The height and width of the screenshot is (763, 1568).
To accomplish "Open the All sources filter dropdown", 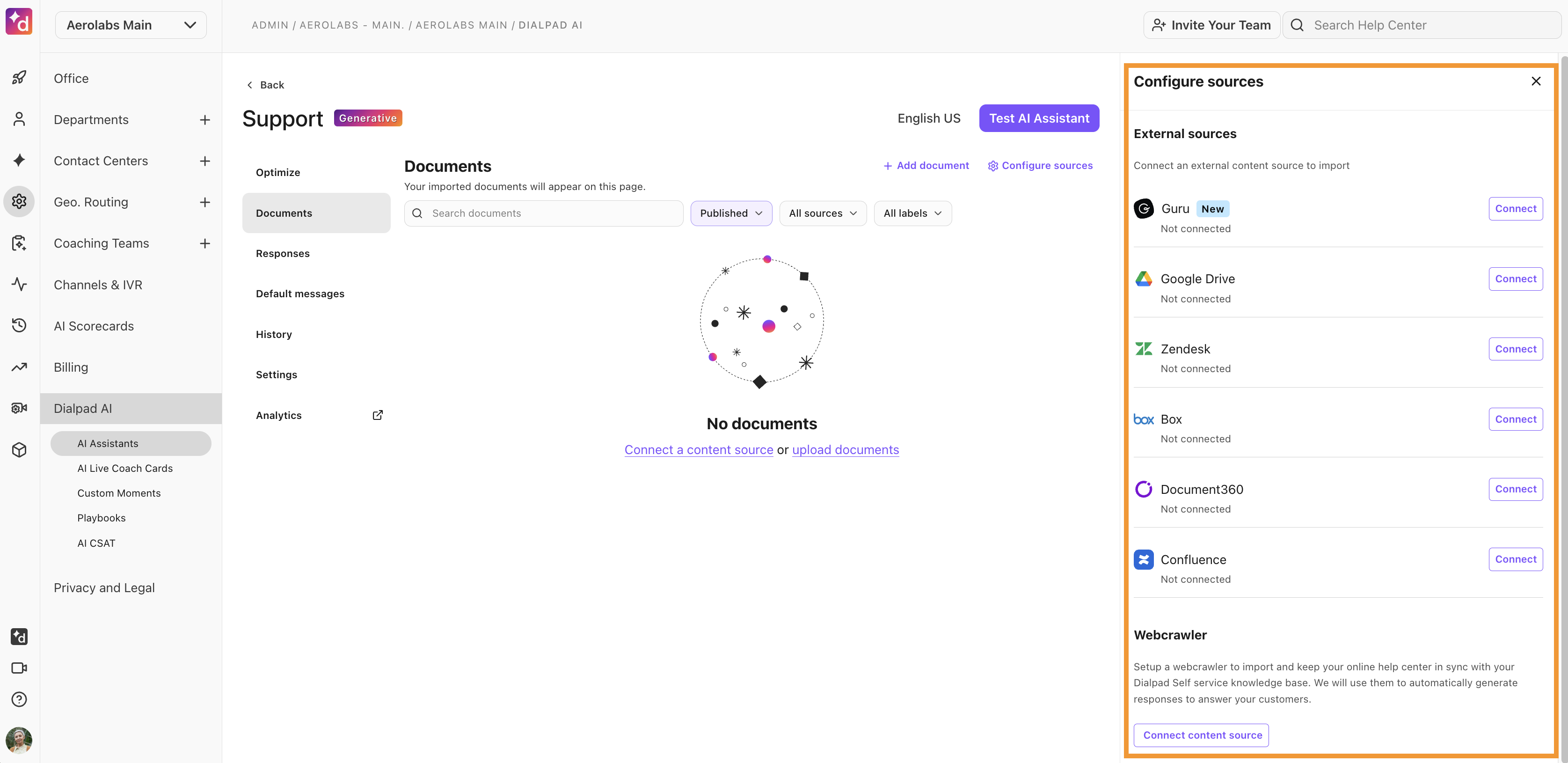I will (823, 213).
